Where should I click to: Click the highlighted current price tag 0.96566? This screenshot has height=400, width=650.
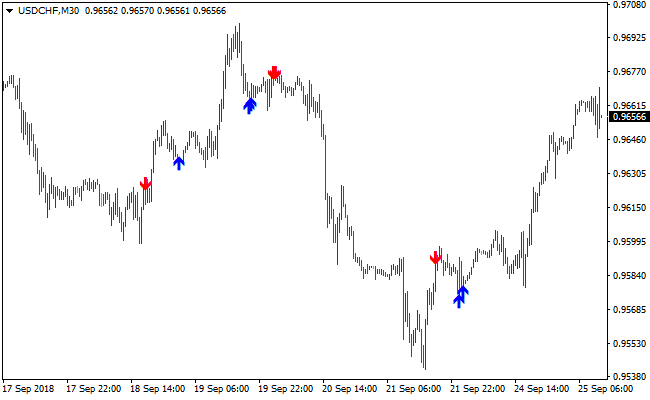[x=629, y=117]
